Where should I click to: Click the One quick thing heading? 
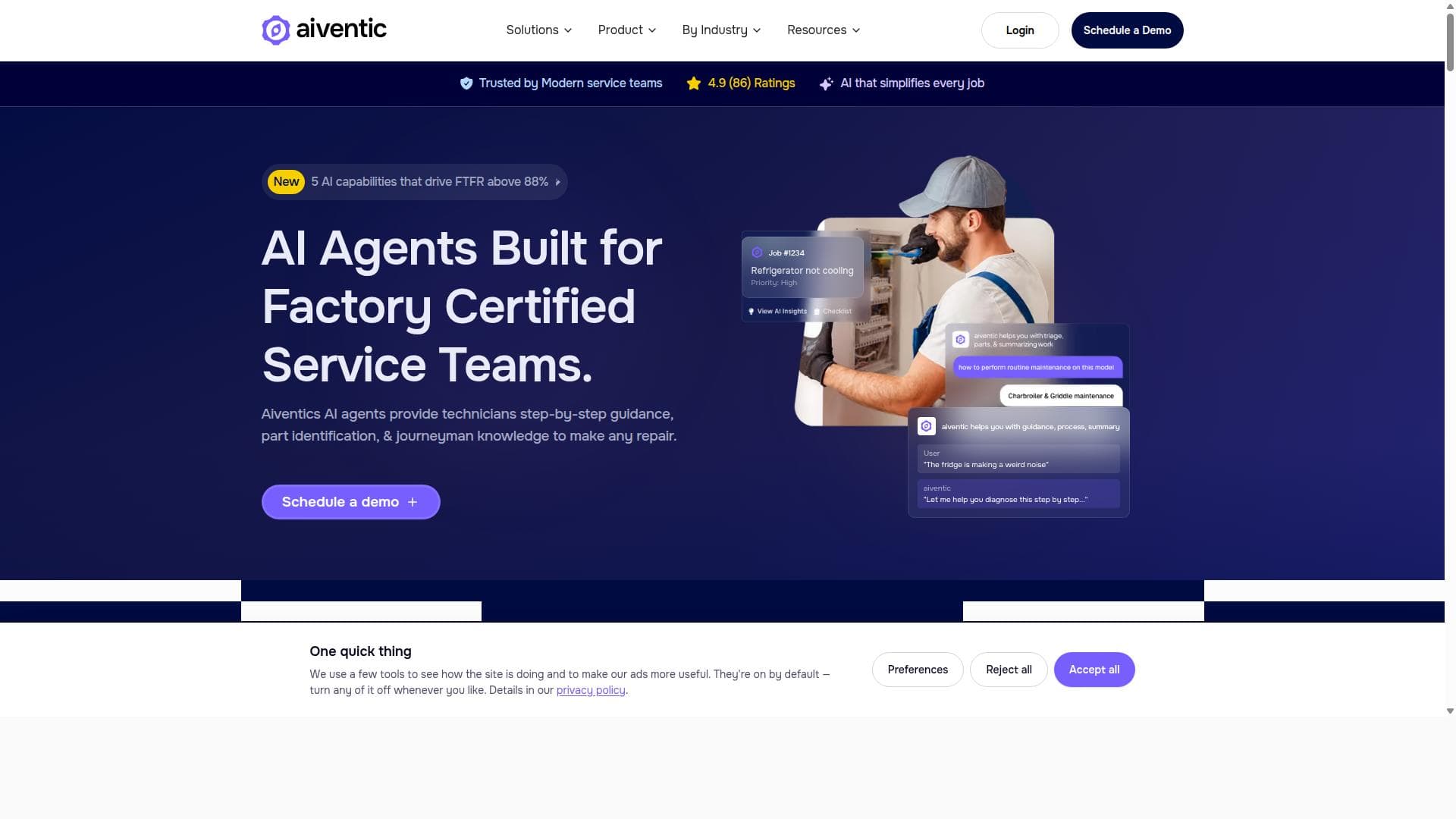pyautogui.click(x=360, y=651)
